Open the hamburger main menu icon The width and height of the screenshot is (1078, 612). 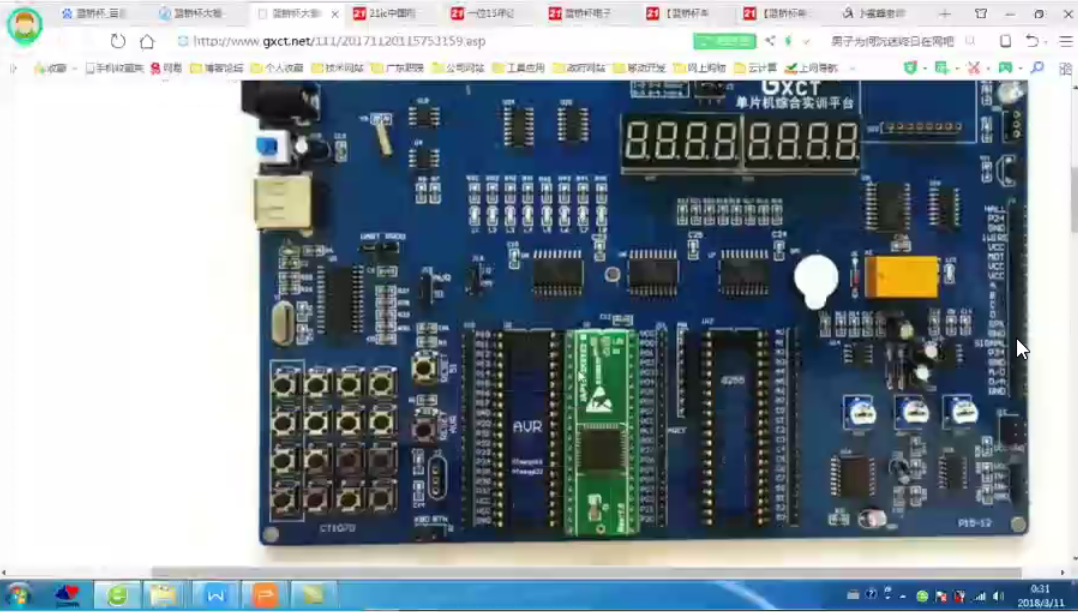point(1065,41)
